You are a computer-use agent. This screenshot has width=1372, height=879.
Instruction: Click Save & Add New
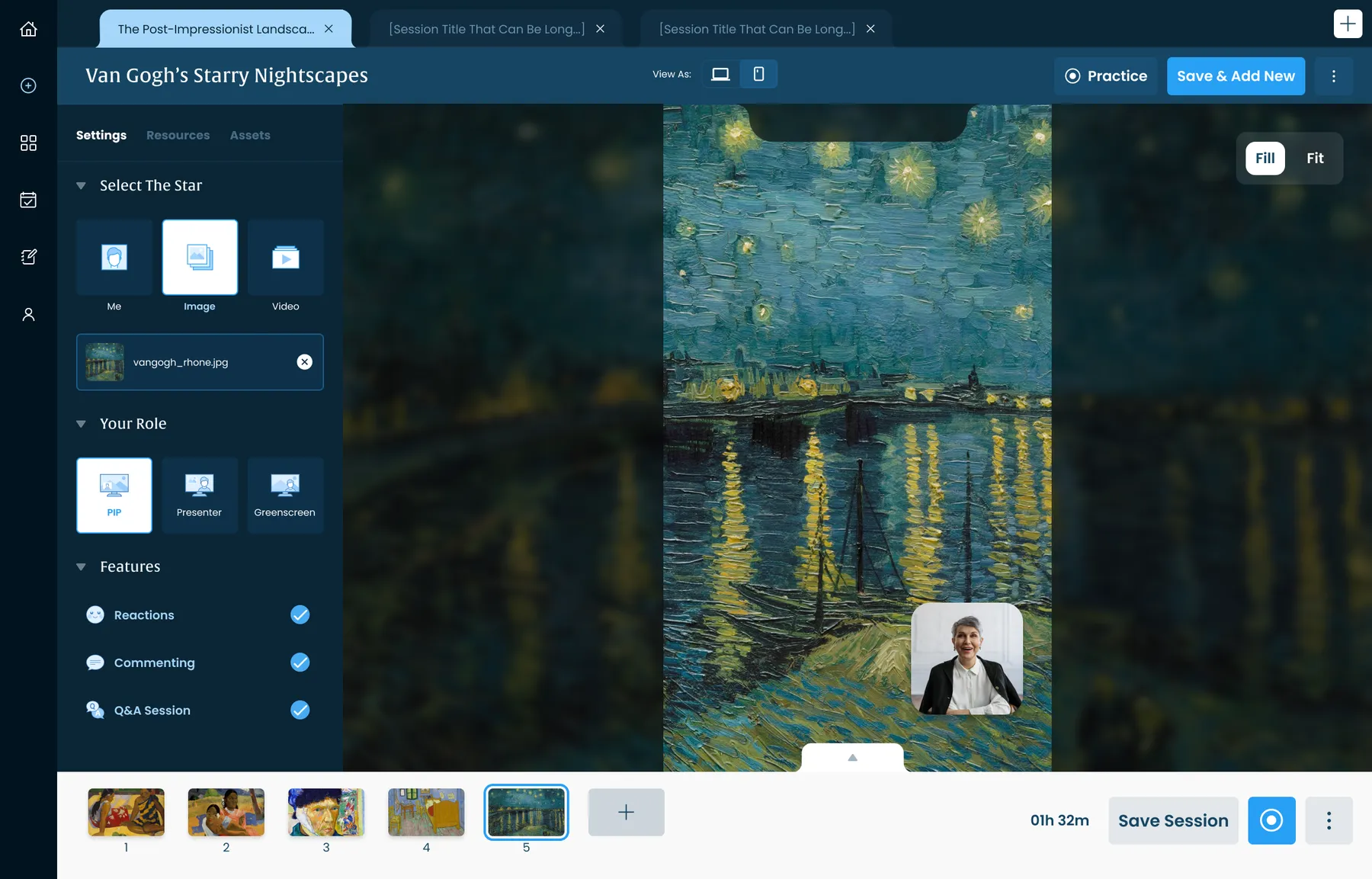tap(1236, 76)
